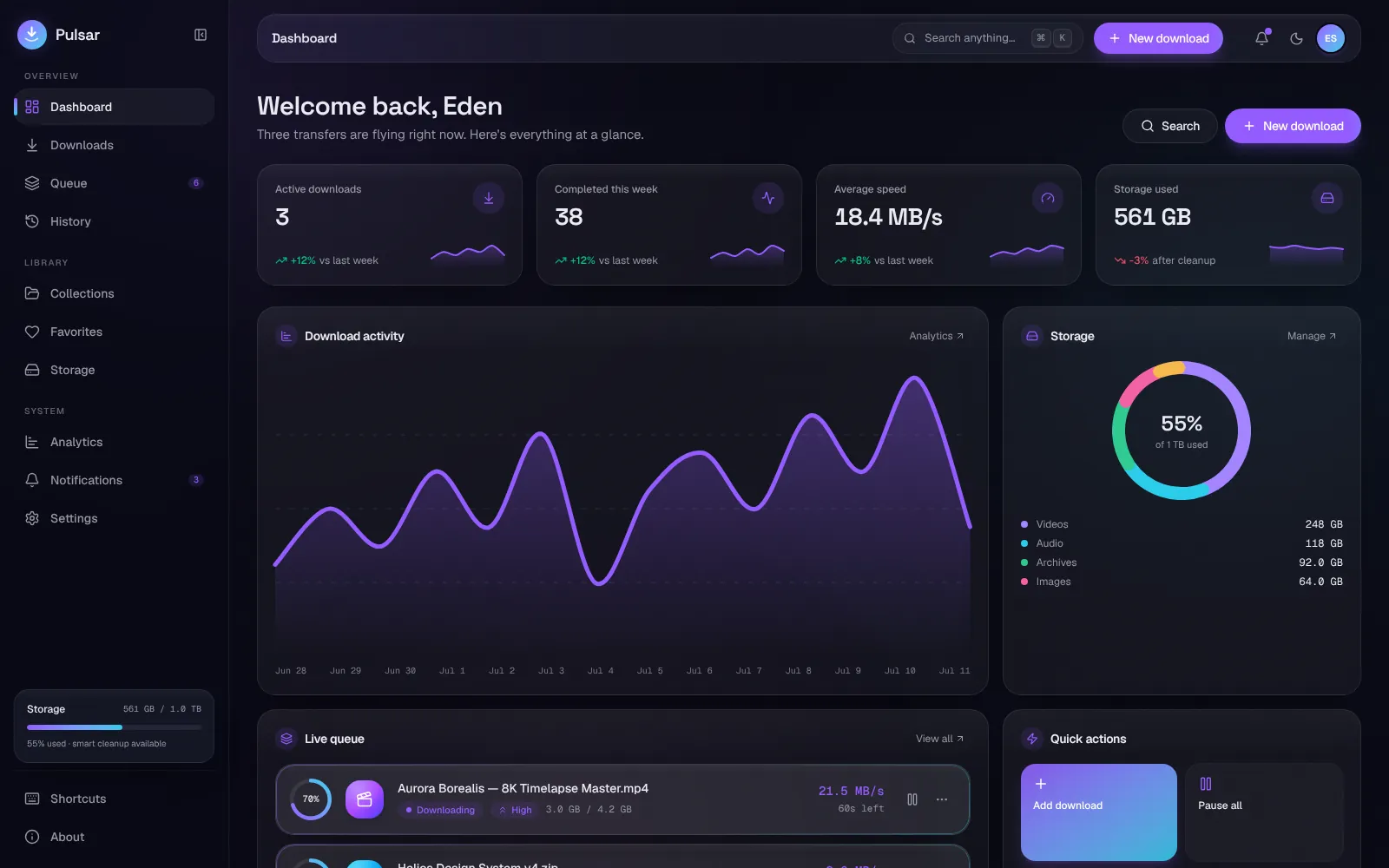Click the Search button under header
The width and height of the screenshot is (1389, 868).
(x=1169, y=126)
